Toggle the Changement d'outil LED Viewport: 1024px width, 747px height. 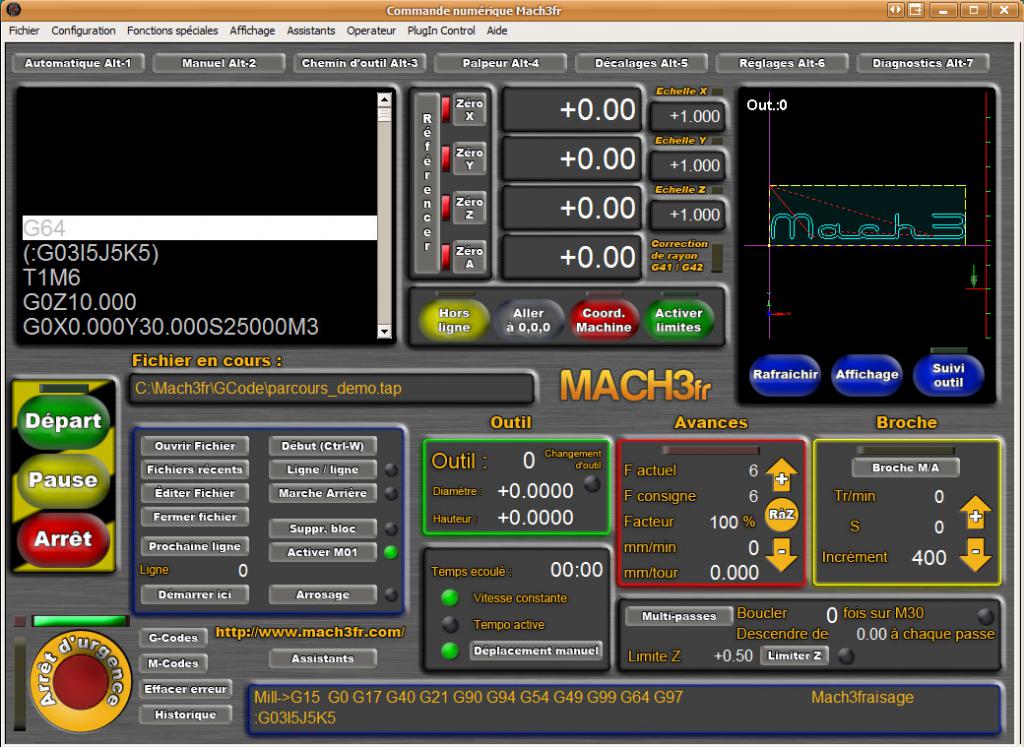point(592,484)
